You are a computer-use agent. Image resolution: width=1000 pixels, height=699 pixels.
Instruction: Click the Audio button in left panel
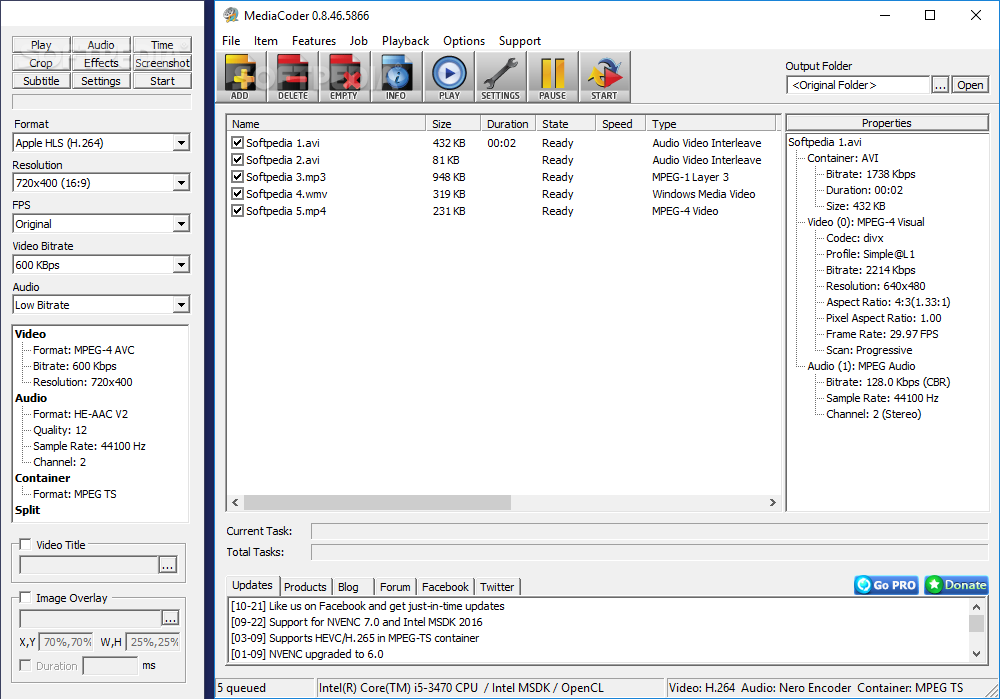tap(101, 45)
